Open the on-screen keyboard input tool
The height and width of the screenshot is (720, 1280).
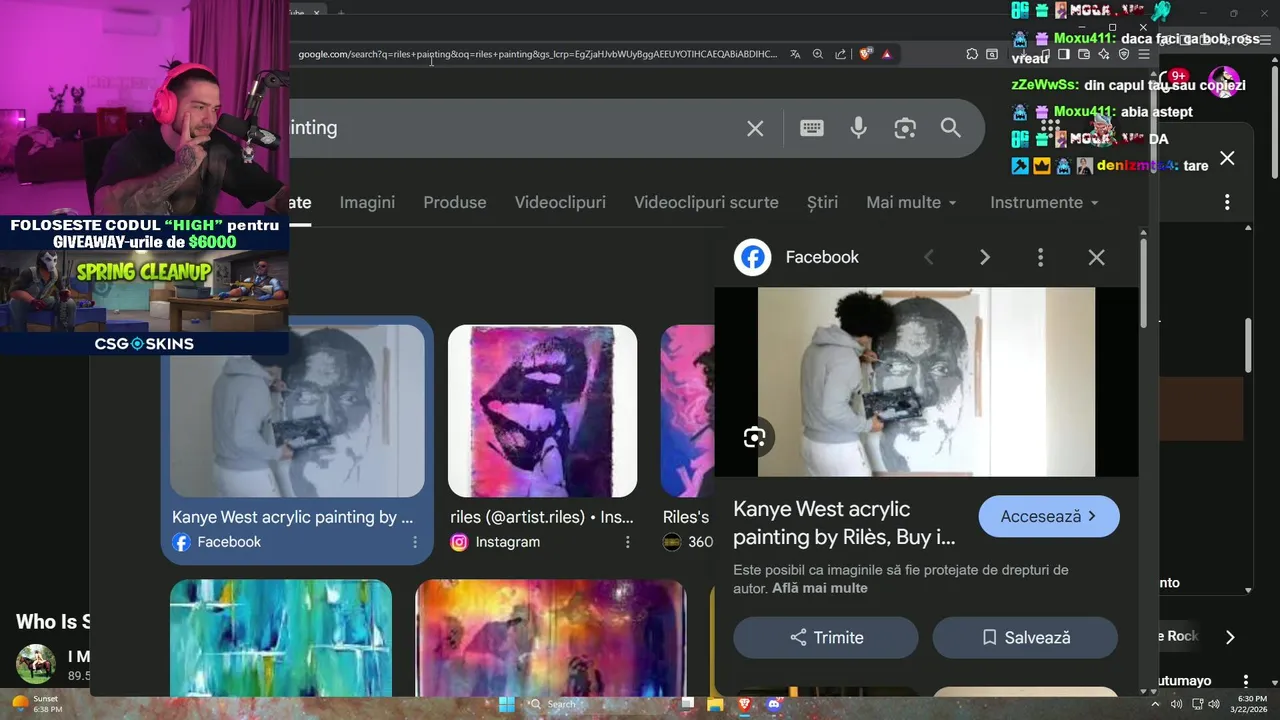tap(812, 128)
